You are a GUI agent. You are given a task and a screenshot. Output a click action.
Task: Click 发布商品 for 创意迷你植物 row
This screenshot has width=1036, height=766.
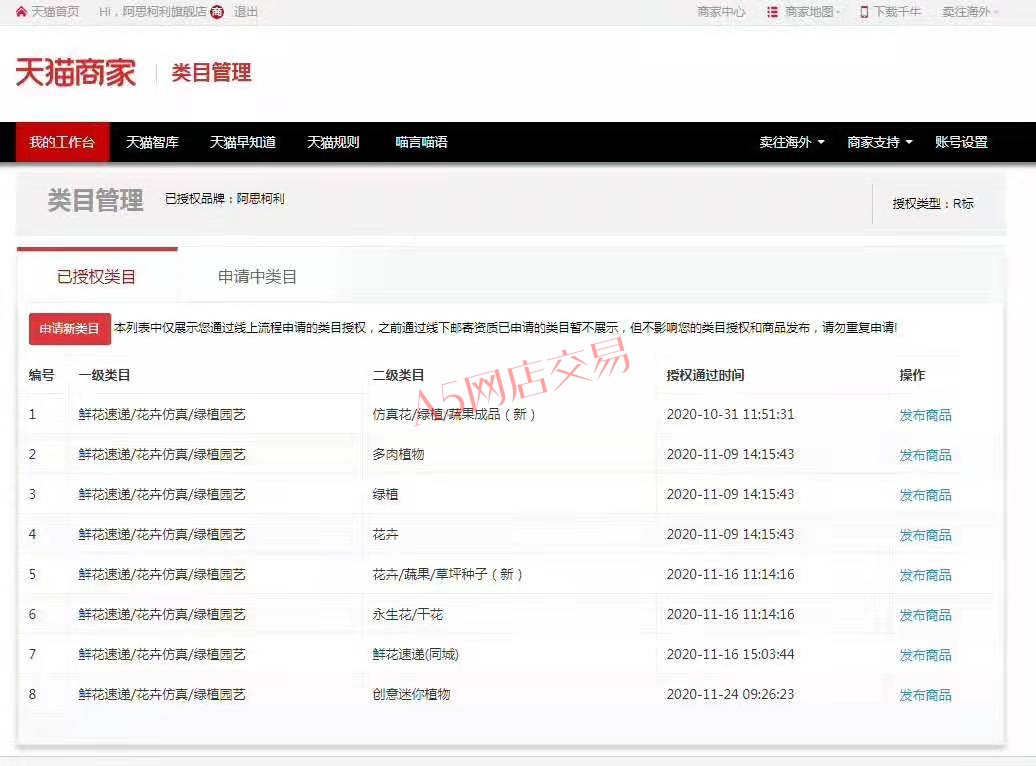coord(925,695)
